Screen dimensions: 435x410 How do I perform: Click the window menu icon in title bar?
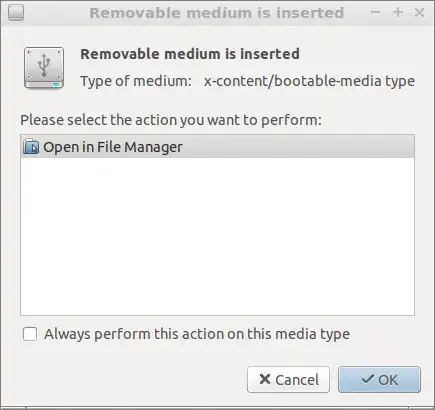tap(16, 13)
